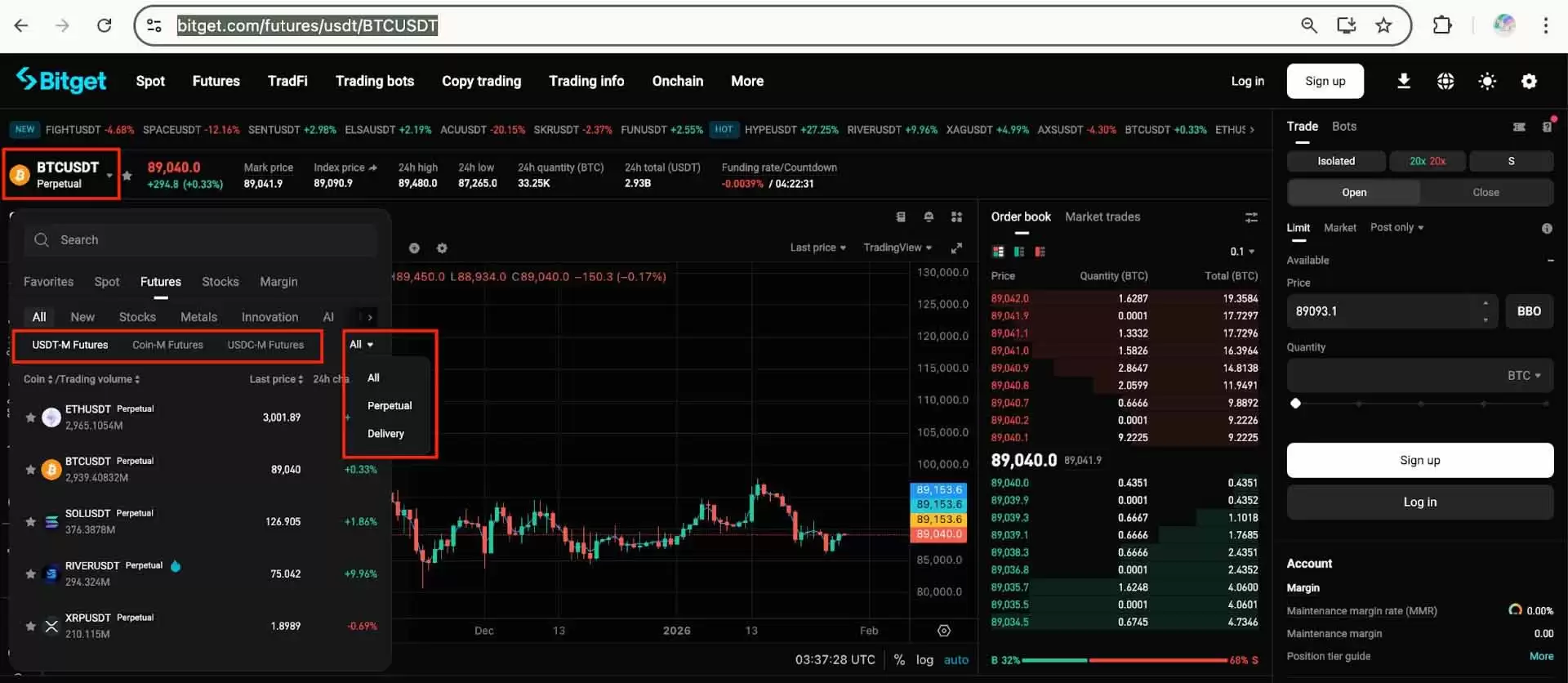1568x683 pixels.
Task: Open the Post only dropdown
Action: 1396,228
